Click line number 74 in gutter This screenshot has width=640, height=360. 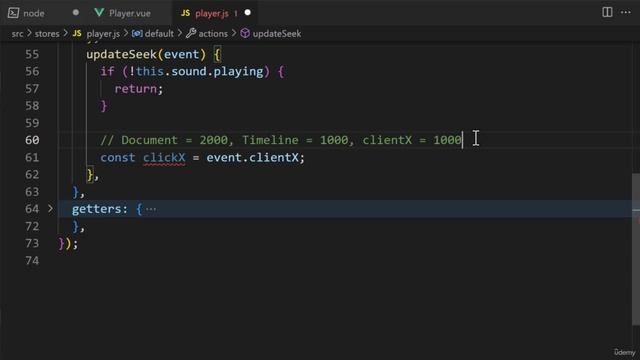point(32,260)
